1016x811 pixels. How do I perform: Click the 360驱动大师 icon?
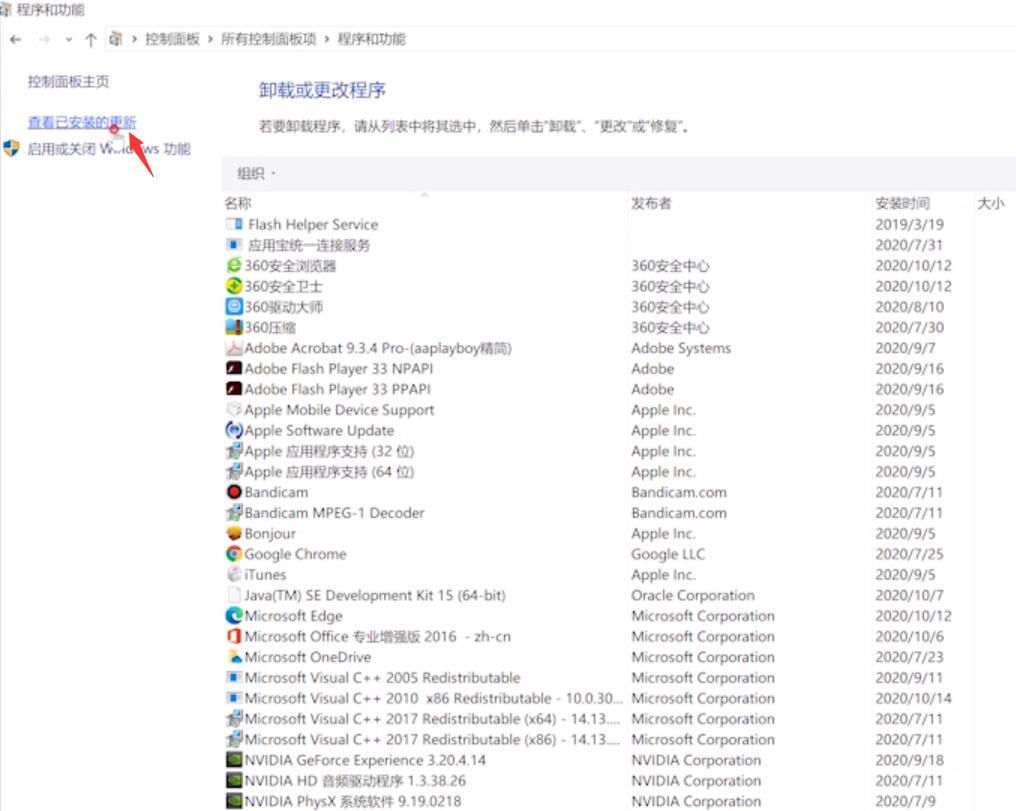[233, 306]
